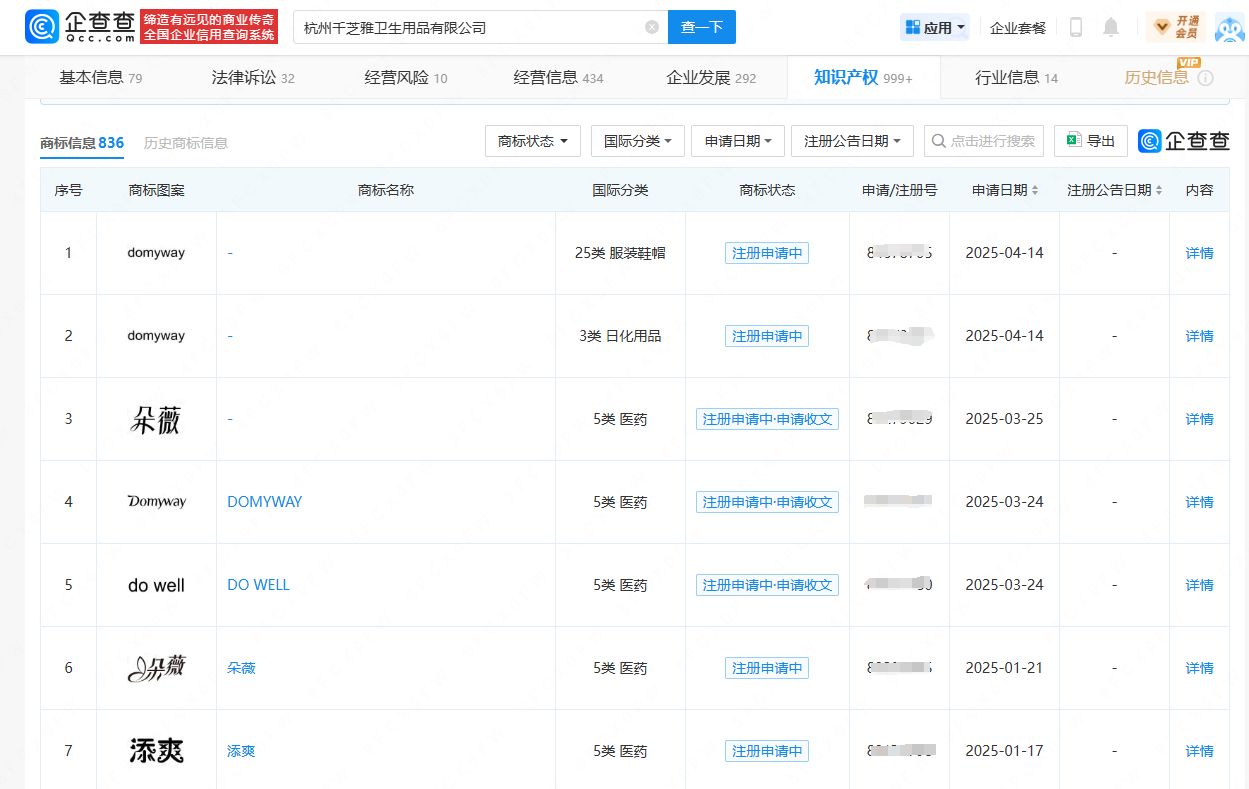Switch to the 企业发展 tab
Viewport: 1249px width, 789px height.
click(711, 78)
